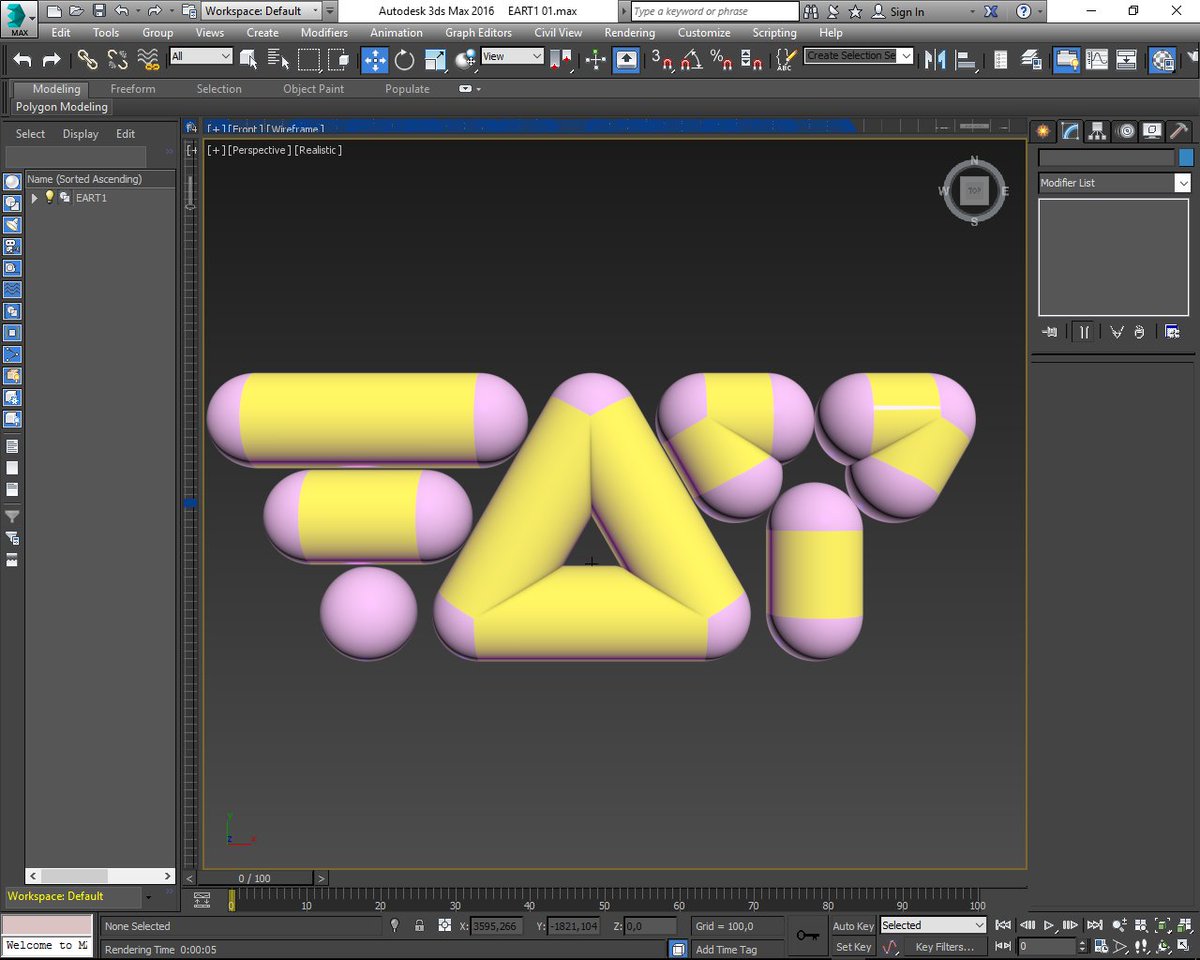Open the reference coordinate View dropdown
Screen dimensions: 1200x960
(x=512, y=57)
